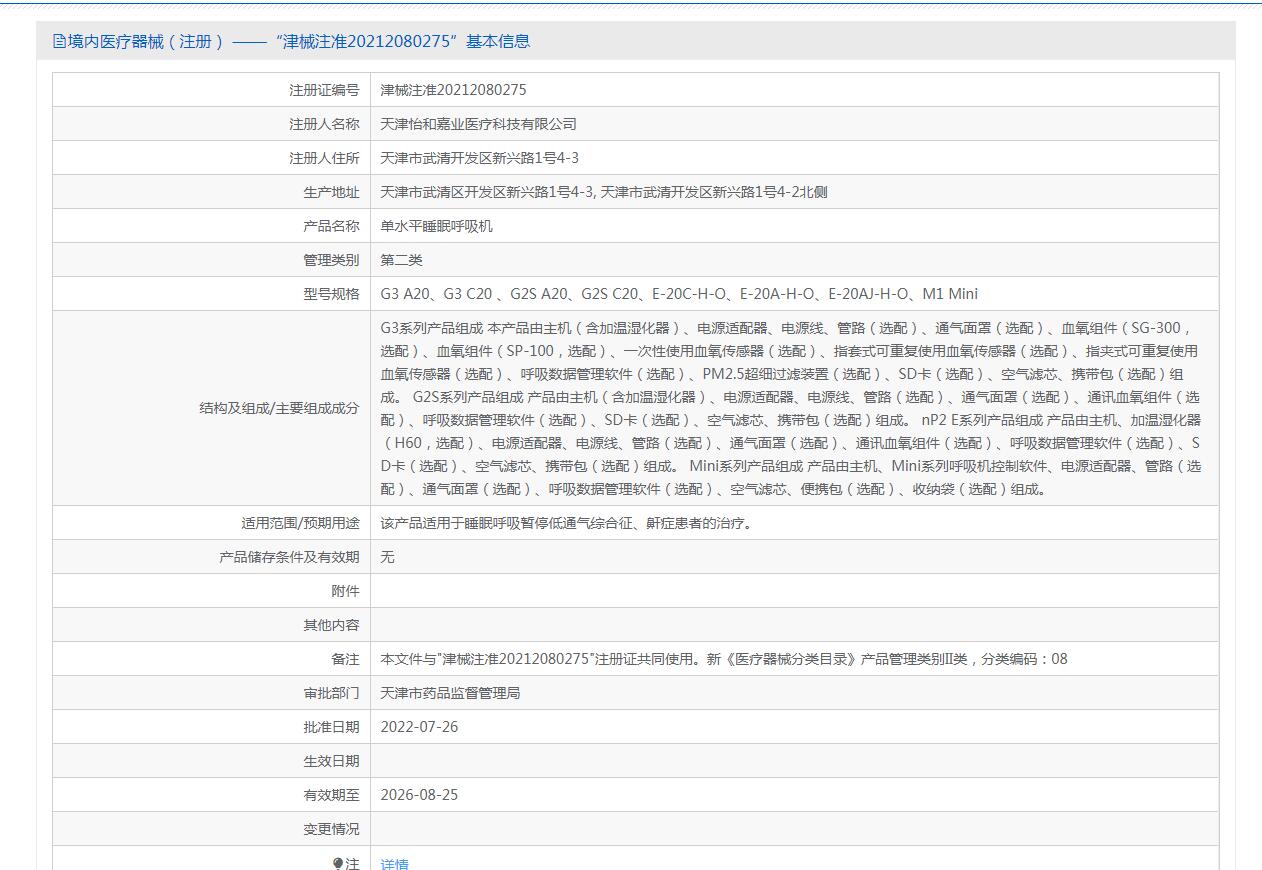Click the management category value 第二类
Image resolution: width=1262 pixels, height=870 pixels.
(x=402, y=260)
